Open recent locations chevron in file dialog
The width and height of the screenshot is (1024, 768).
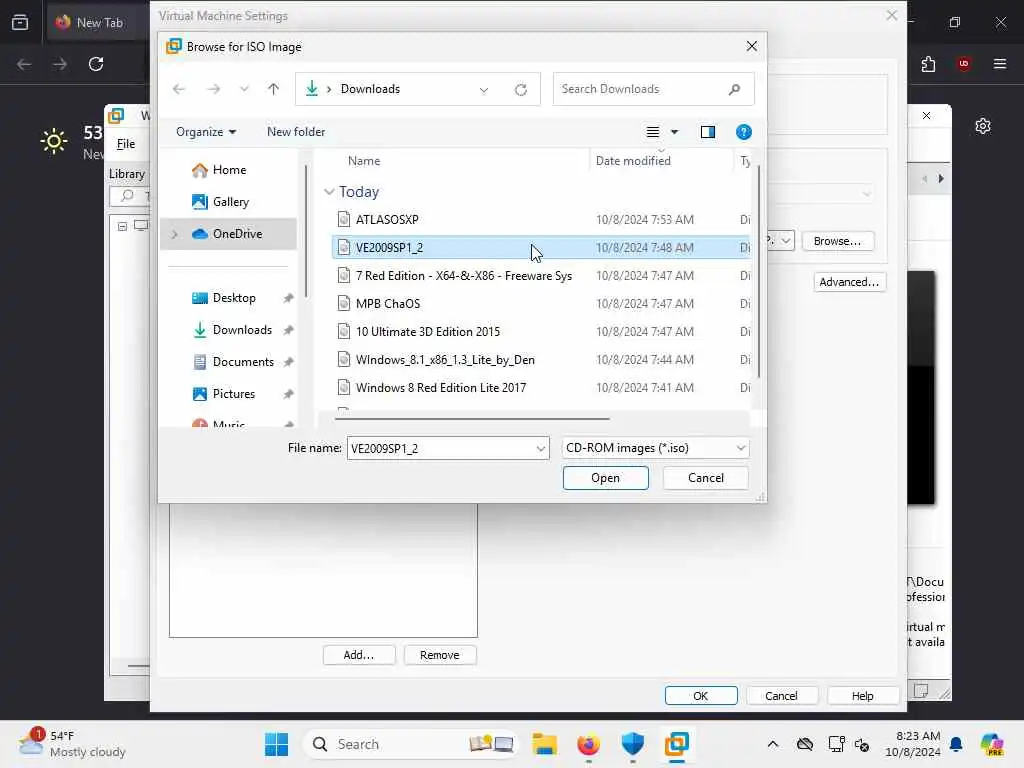click(244, 89)
